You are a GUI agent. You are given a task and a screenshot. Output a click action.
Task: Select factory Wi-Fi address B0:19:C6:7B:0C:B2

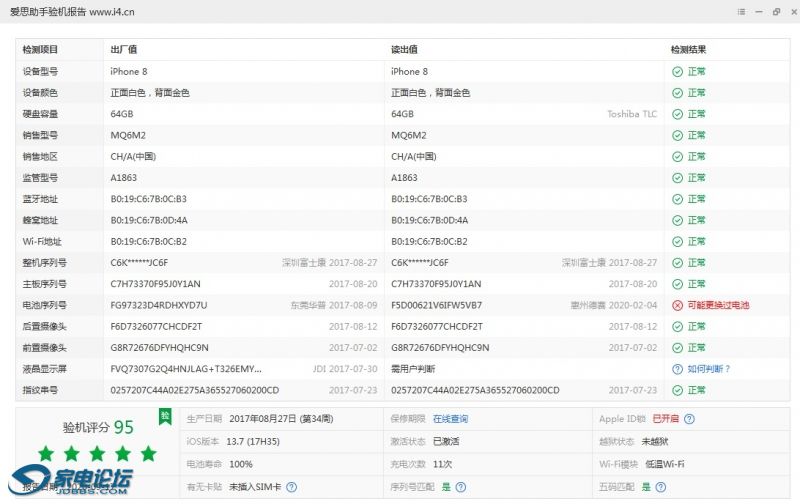pos(148,241)
